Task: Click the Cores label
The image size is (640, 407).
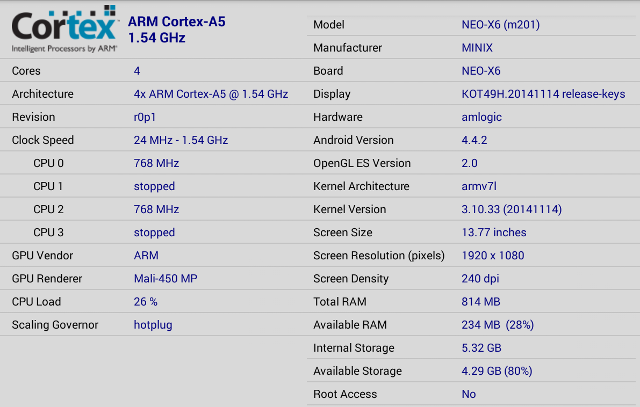Action: coord(26,71)
